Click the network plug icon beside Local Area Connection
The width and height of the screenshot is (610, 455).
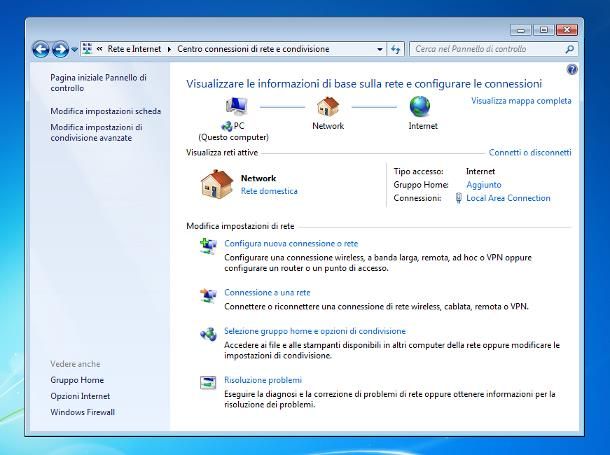click(x=459, y=198)
